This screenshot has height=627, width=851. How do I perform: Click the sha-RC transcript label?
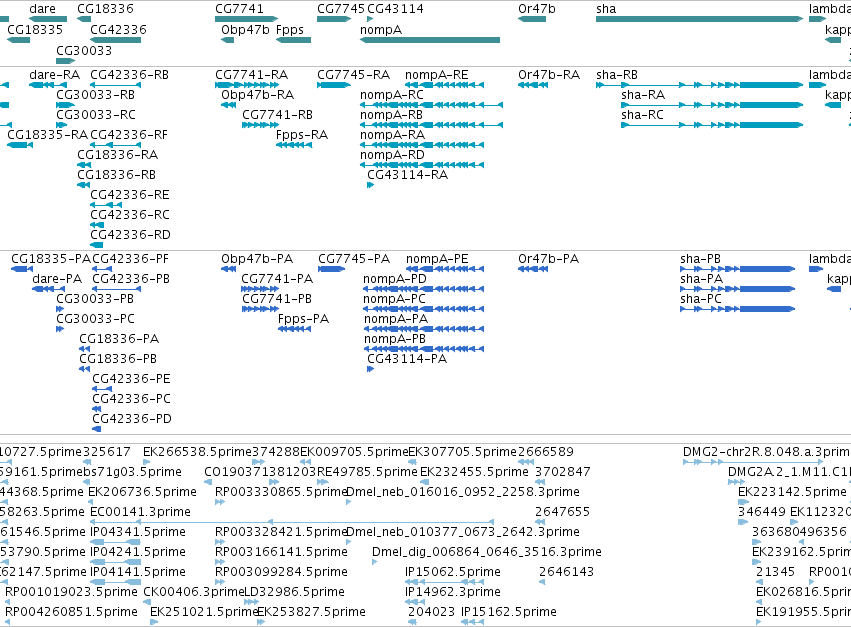click(643, 115)
